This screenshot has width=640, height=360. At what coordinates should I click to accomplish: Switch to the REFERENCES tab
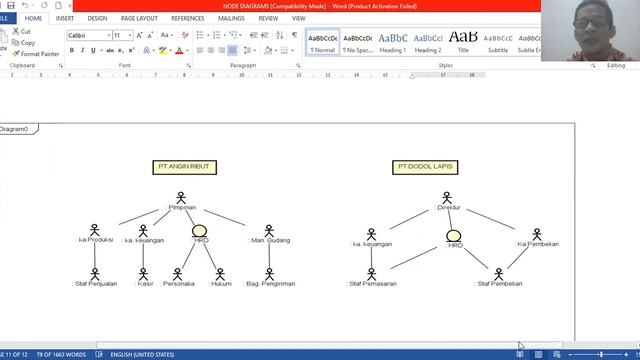pyautogui.click(x=188, y=18)
